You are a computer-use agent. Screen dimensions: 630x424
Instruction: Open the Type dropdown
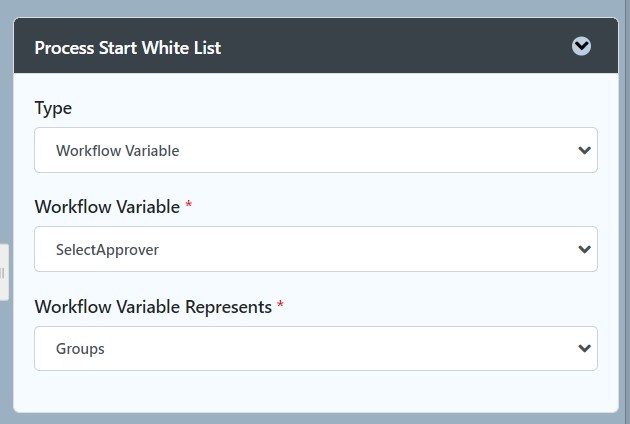[x=316, y=150]
